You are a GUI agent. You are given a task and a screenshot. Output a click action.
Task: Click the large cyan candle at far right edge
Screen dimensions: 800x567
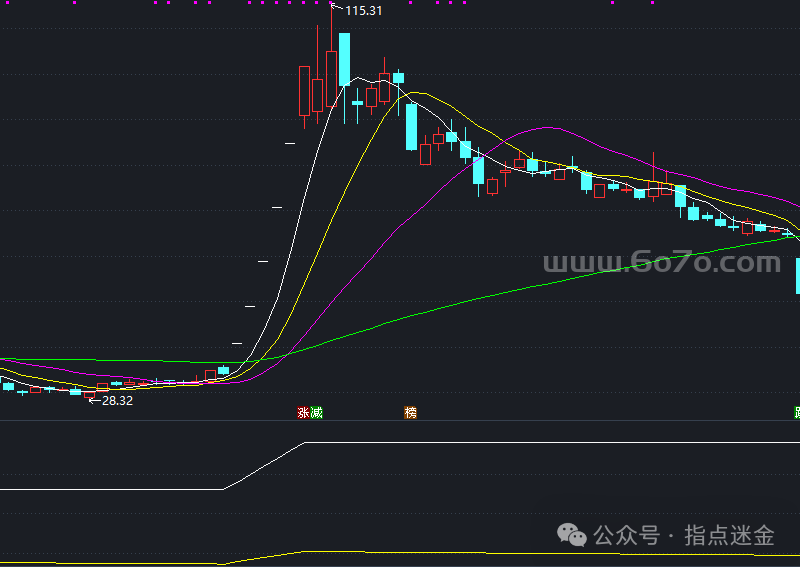coord(797,275)
